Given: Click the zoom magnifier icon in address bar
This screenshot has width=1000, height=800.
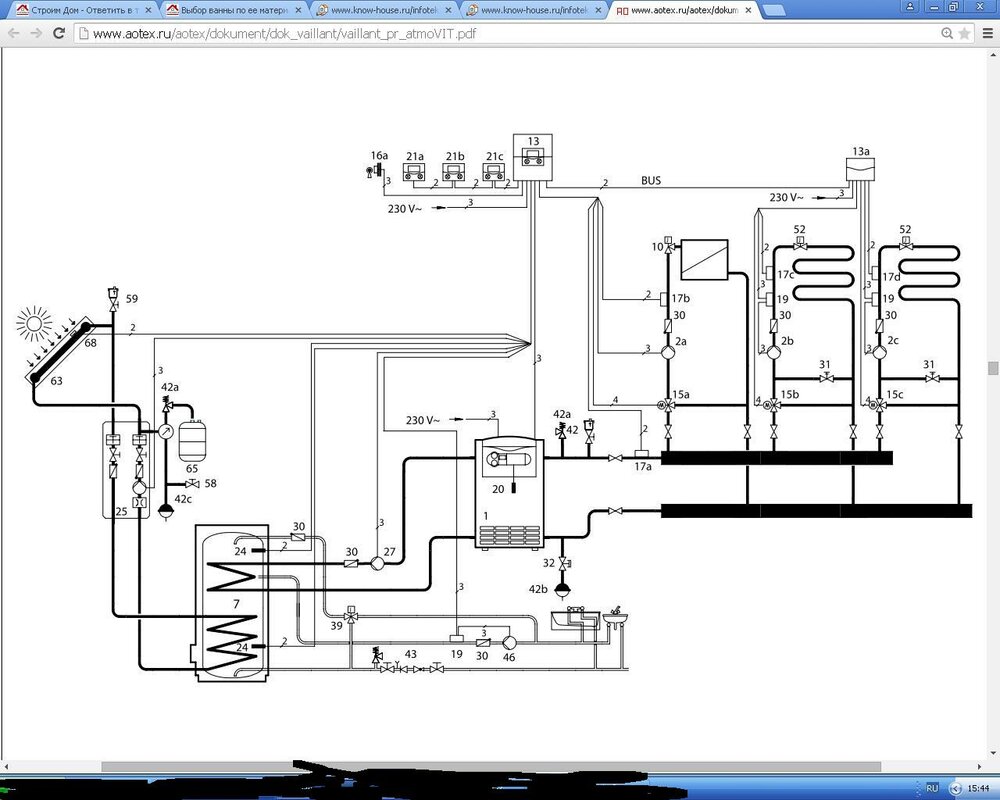Looking at the screenshot, I should click(946, 33).
